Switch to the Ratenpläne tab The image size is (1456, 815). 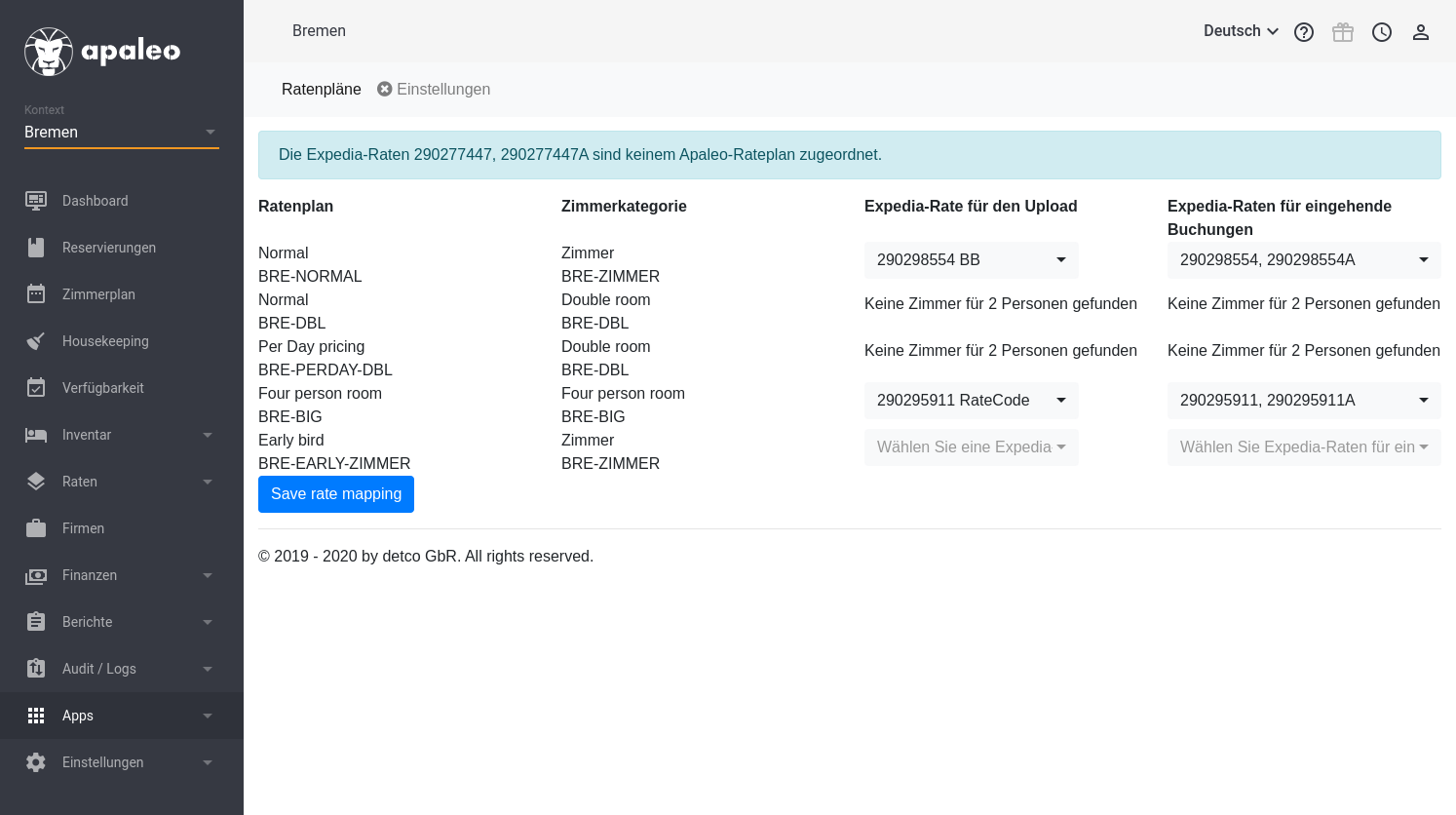click(x=321, y=90)
